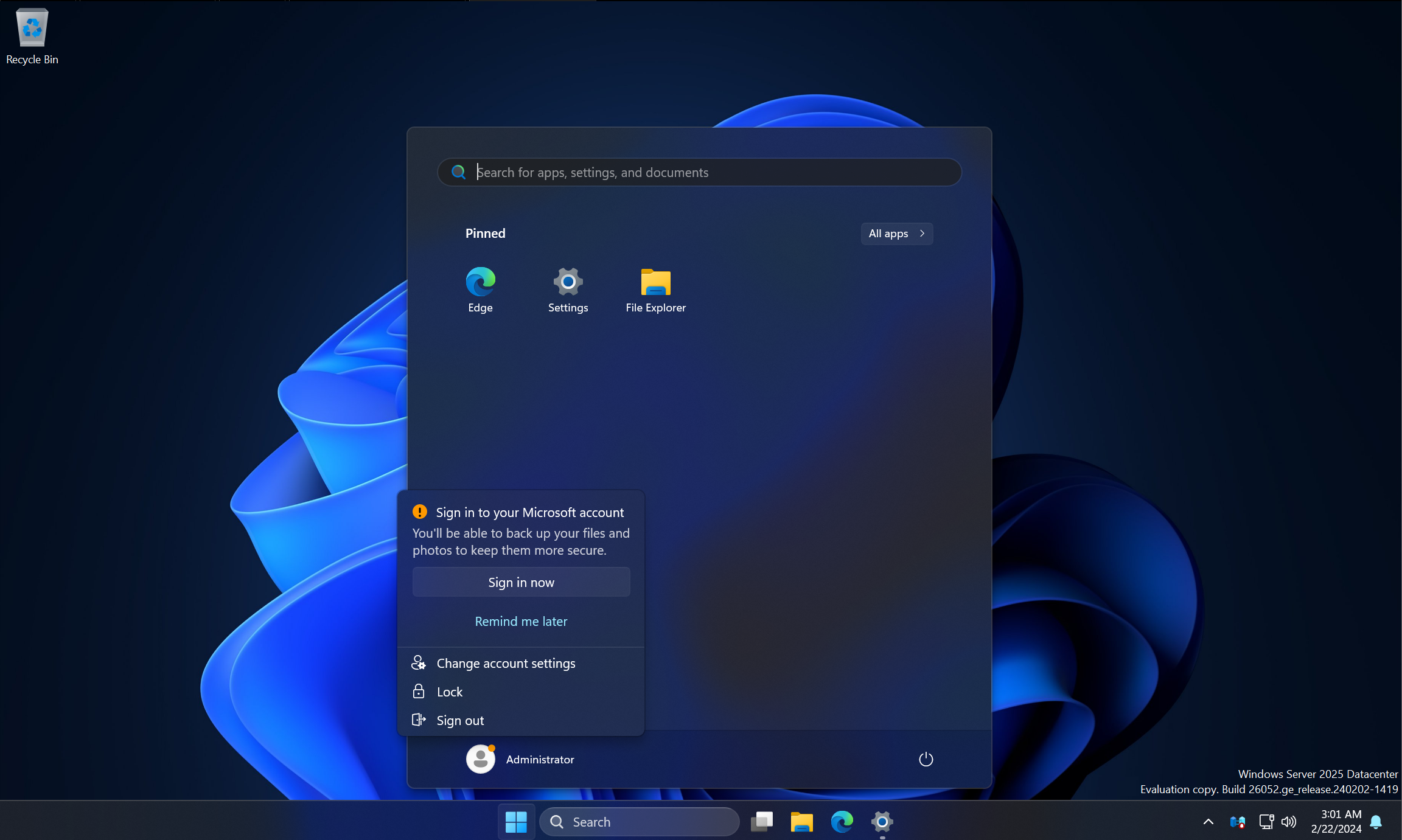Click All apps to expand pinned list
This screenshot has height=840, width=1402.
[x=894, y=233]
